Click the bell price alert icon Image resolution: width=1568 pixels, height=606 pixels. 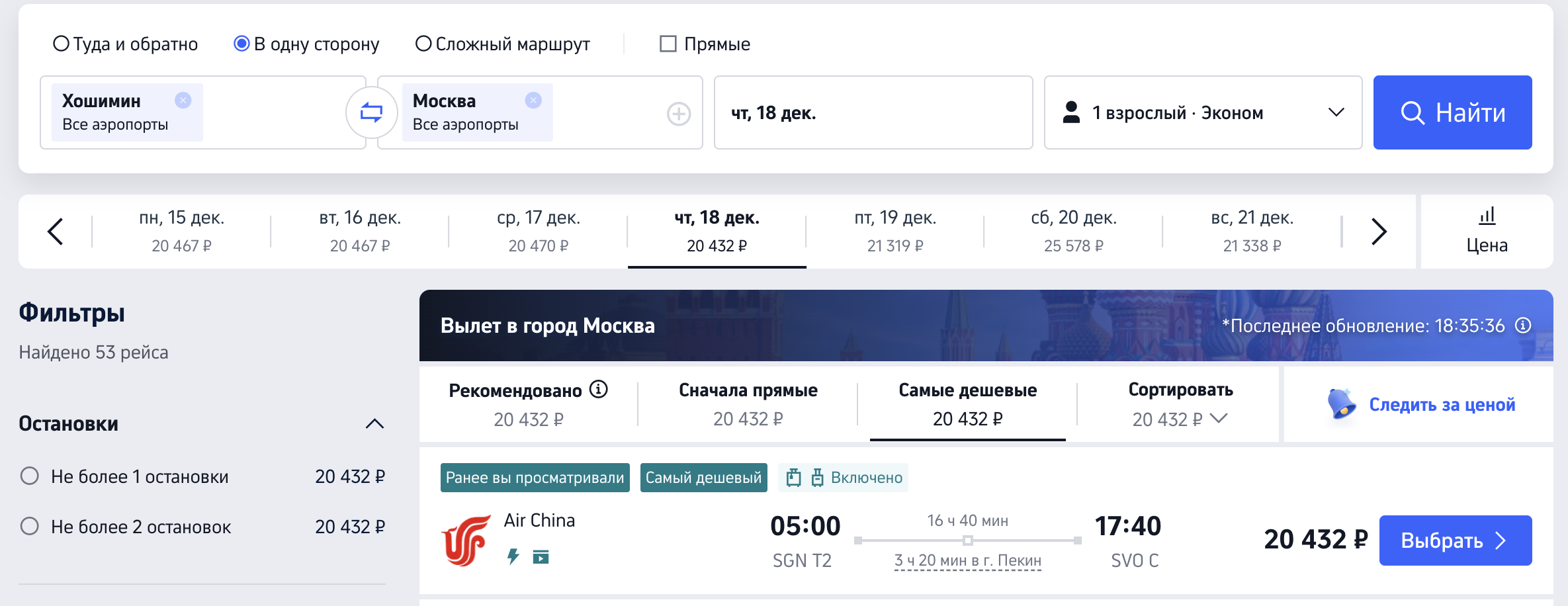tap(1342, 404)
